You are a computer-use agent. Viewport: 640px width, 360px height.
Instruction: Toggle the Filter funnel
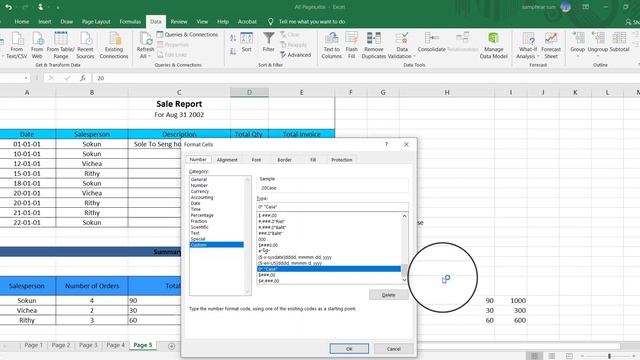[x=269, y=42]
